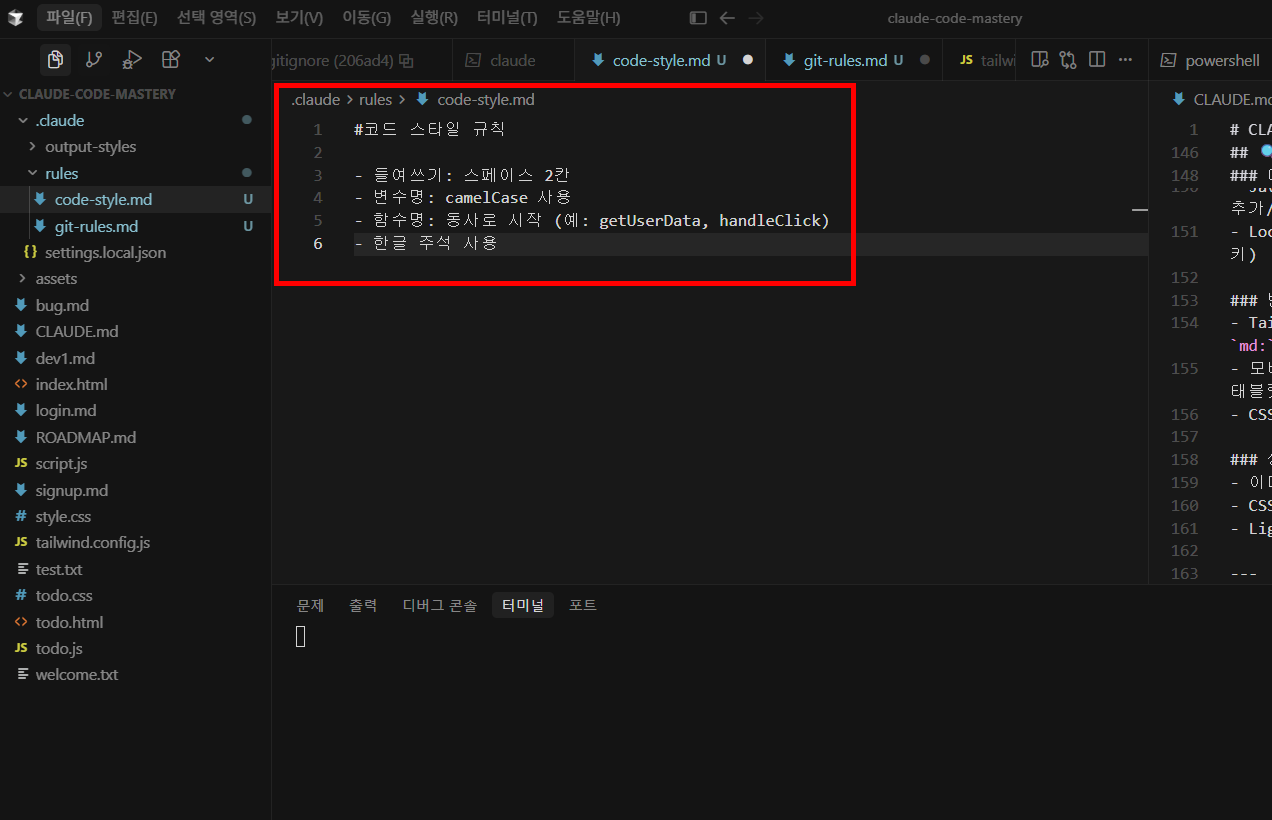Click rules breadcrumb segment

(x=376, y=100)
